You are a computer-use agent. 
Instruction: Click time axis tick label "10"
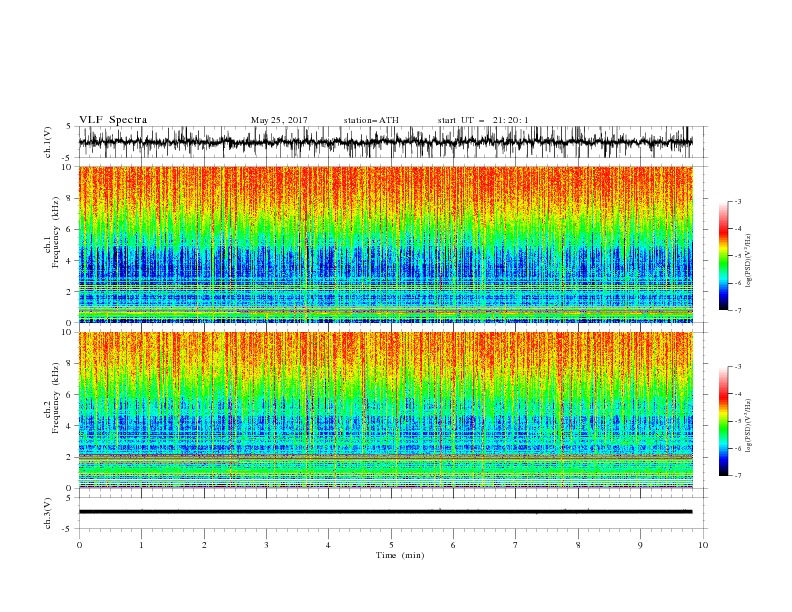[703, 545]
